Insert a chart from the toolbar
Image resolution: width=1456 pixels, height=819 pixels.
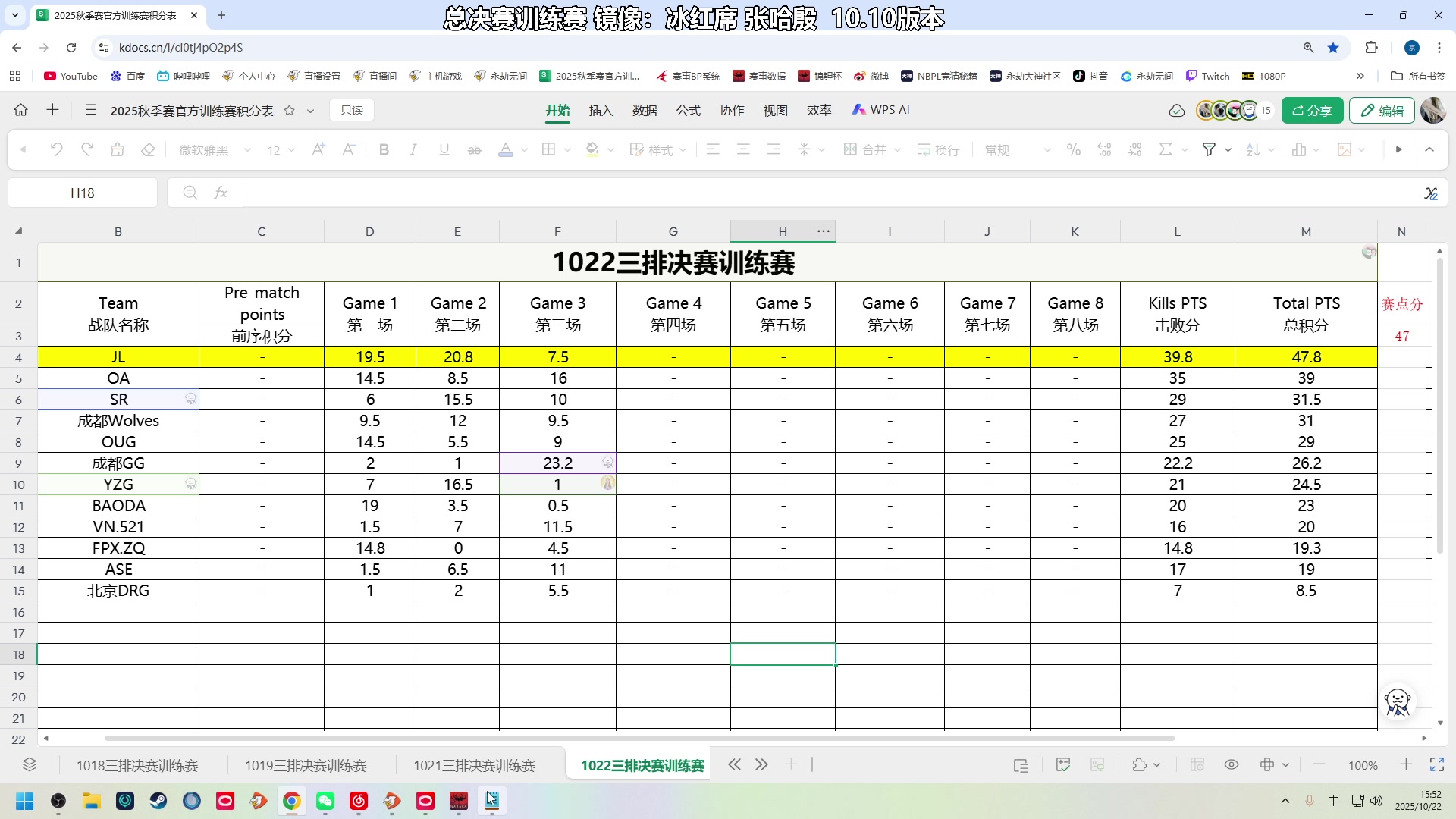click(x=1300, y=149)
